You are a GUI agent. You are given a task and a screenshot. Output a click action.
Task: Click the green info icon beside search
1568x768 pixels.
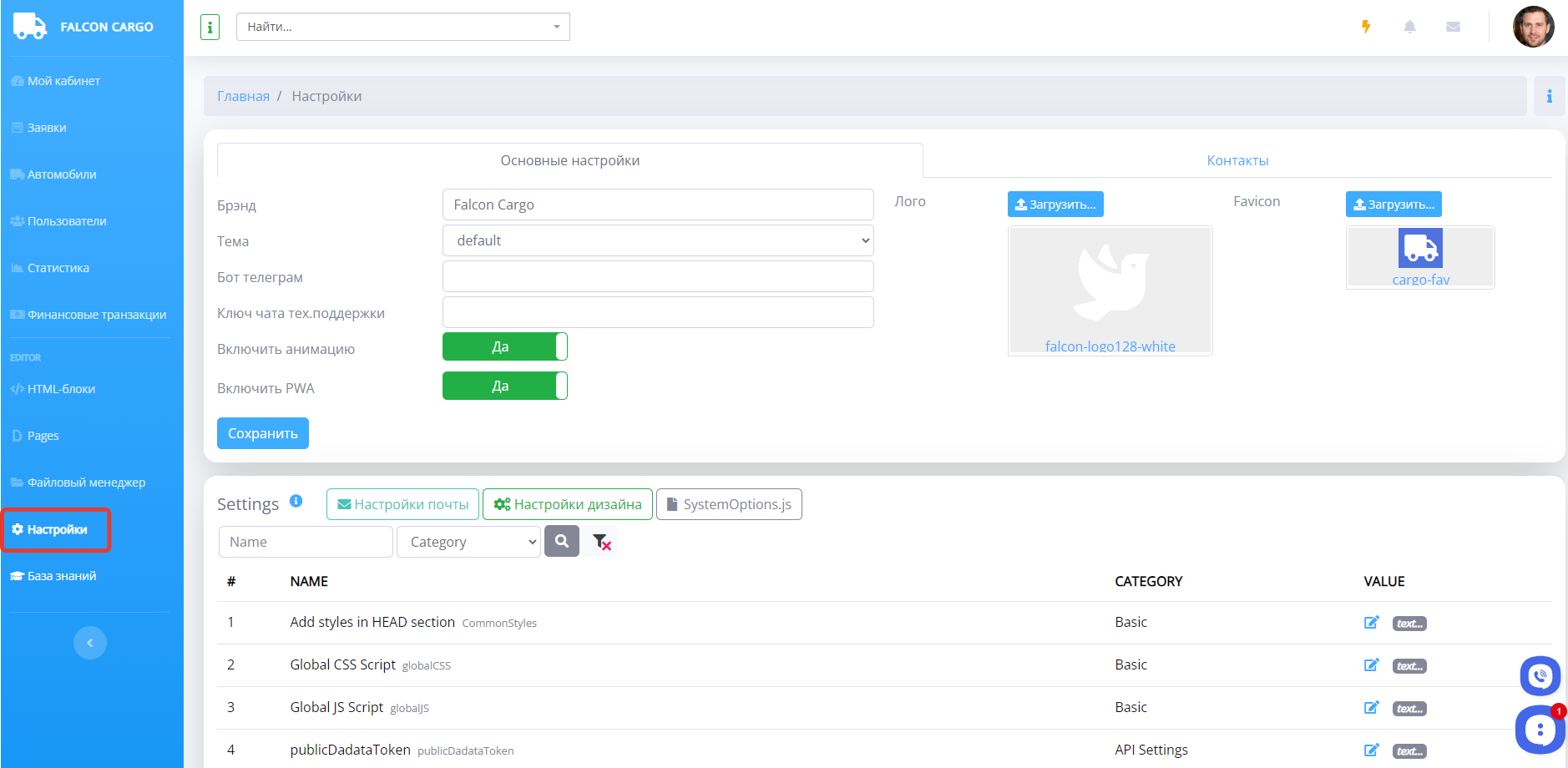(210, 28)
